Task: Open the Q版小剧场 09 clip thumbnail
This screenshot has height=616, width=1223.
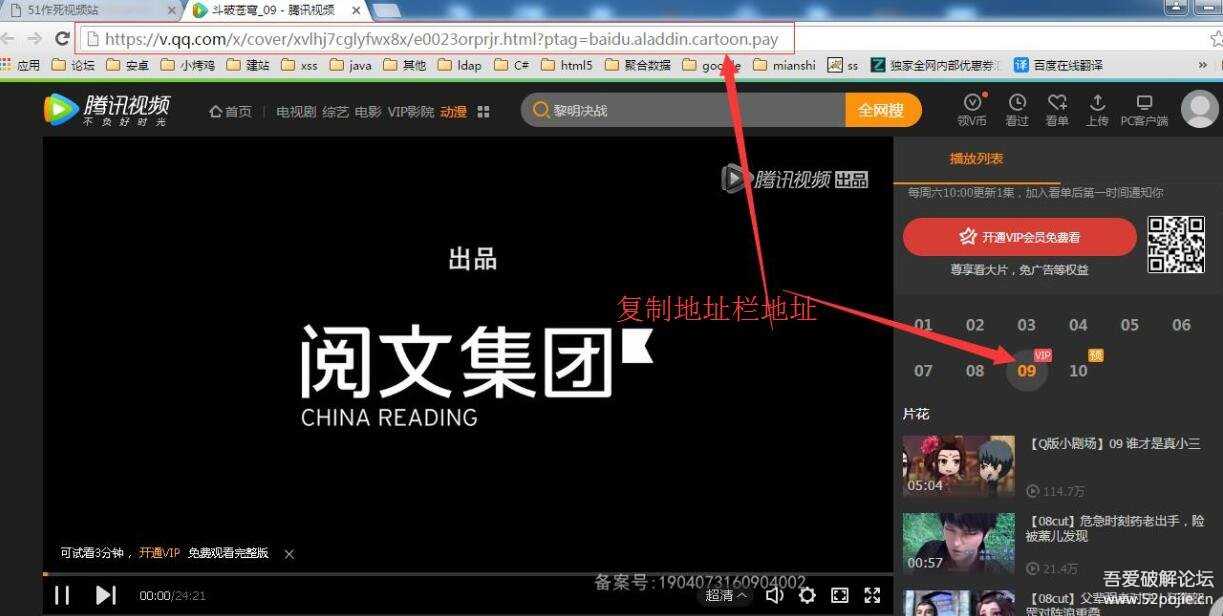Action: (x=958, y=466)
